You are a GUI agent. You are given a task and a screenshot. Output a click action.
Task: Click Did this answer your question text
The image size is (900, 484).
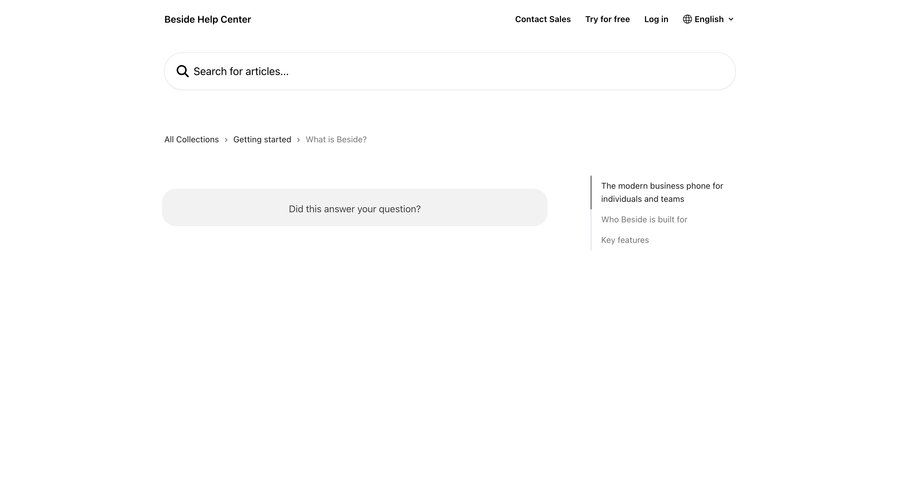pyautogui.click(x=355, y=209)
